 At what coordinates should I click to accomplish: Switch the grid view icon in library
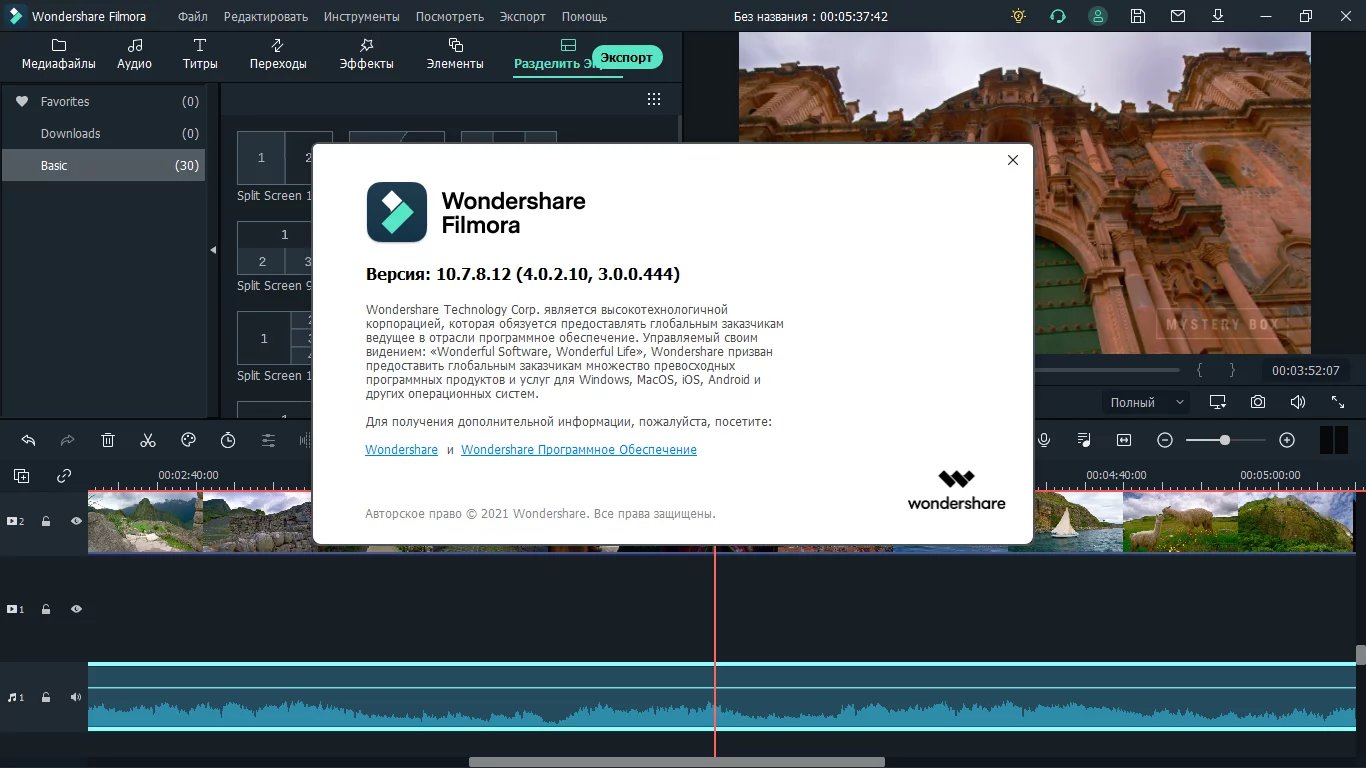point(654,99)
